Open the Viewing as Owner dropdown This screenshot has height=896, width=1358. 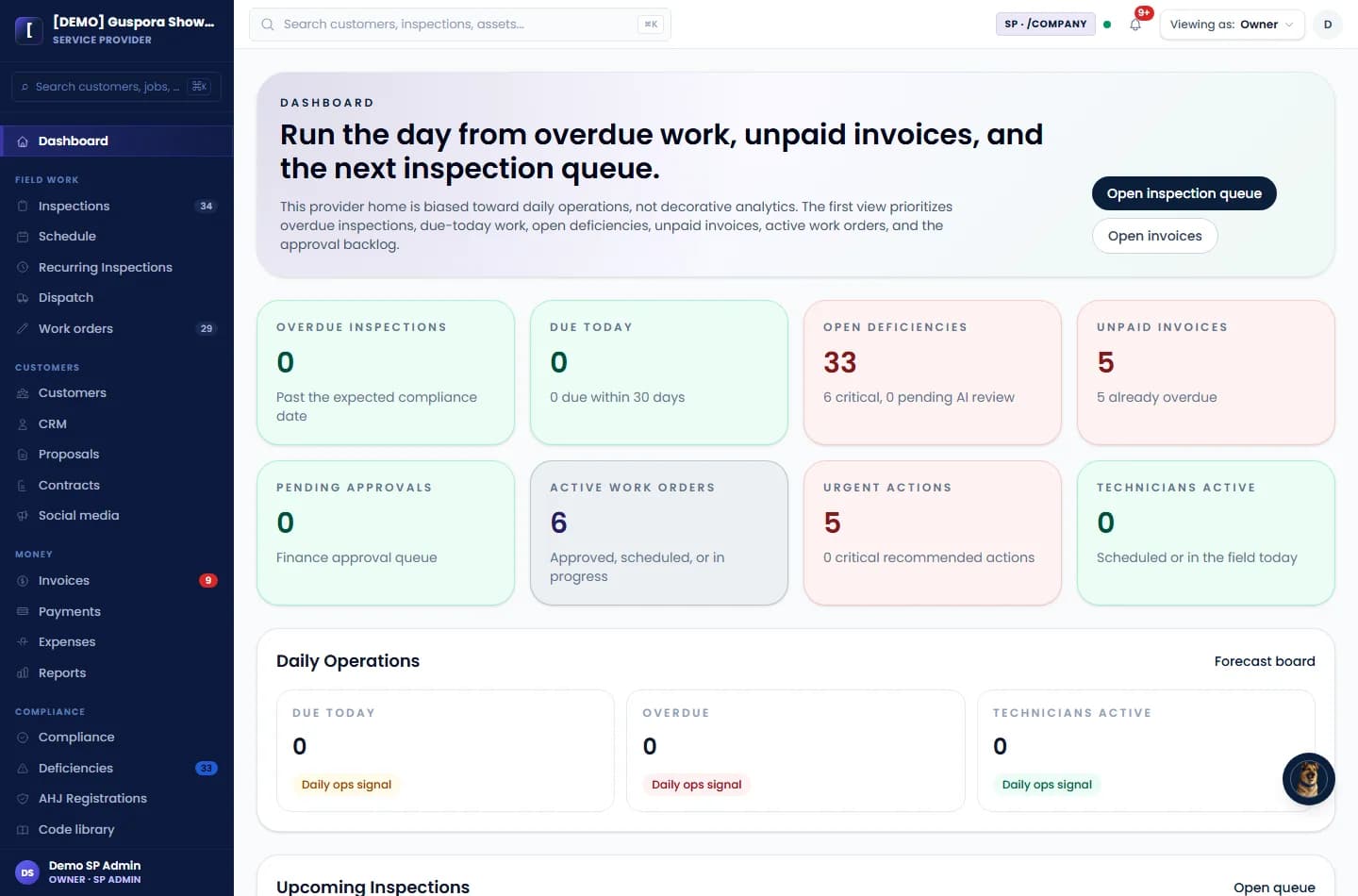[x=1232, y=25]
